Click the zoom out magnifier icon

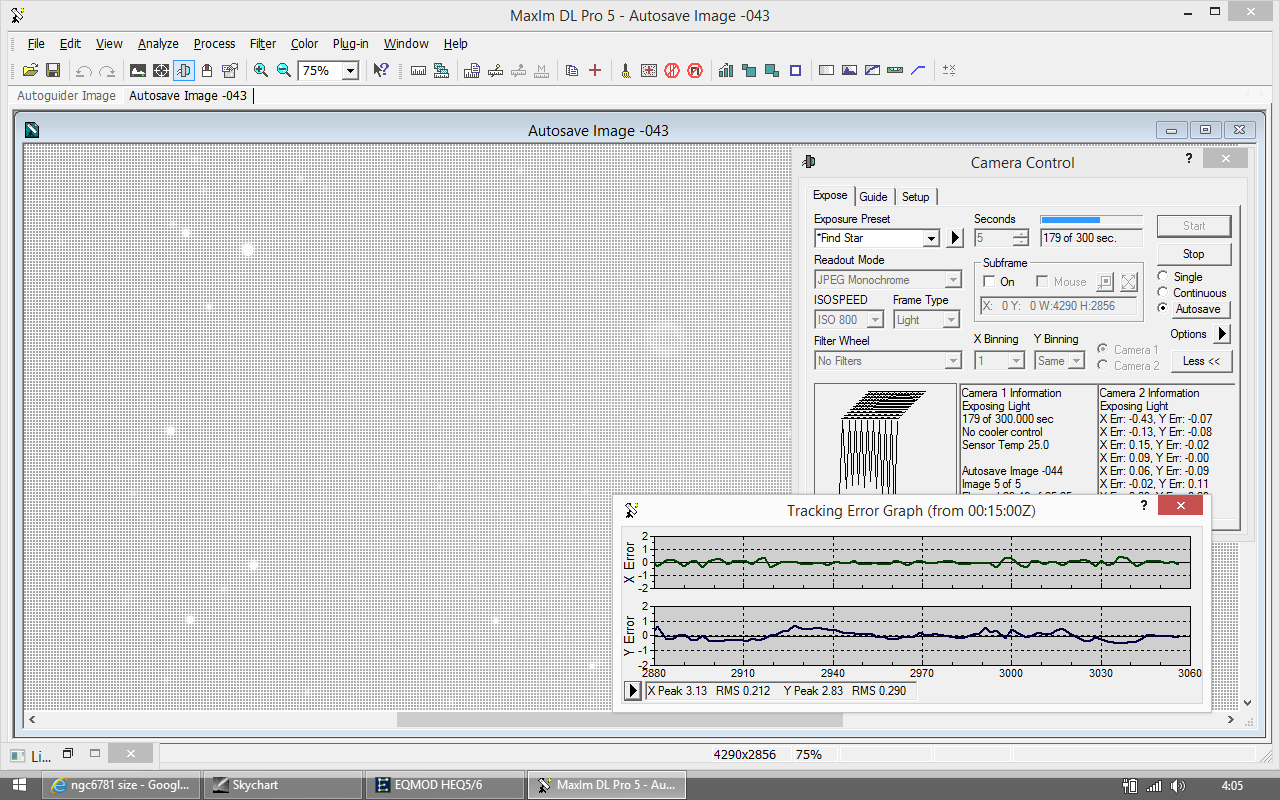pyautogui.click(x=284, y=70)
